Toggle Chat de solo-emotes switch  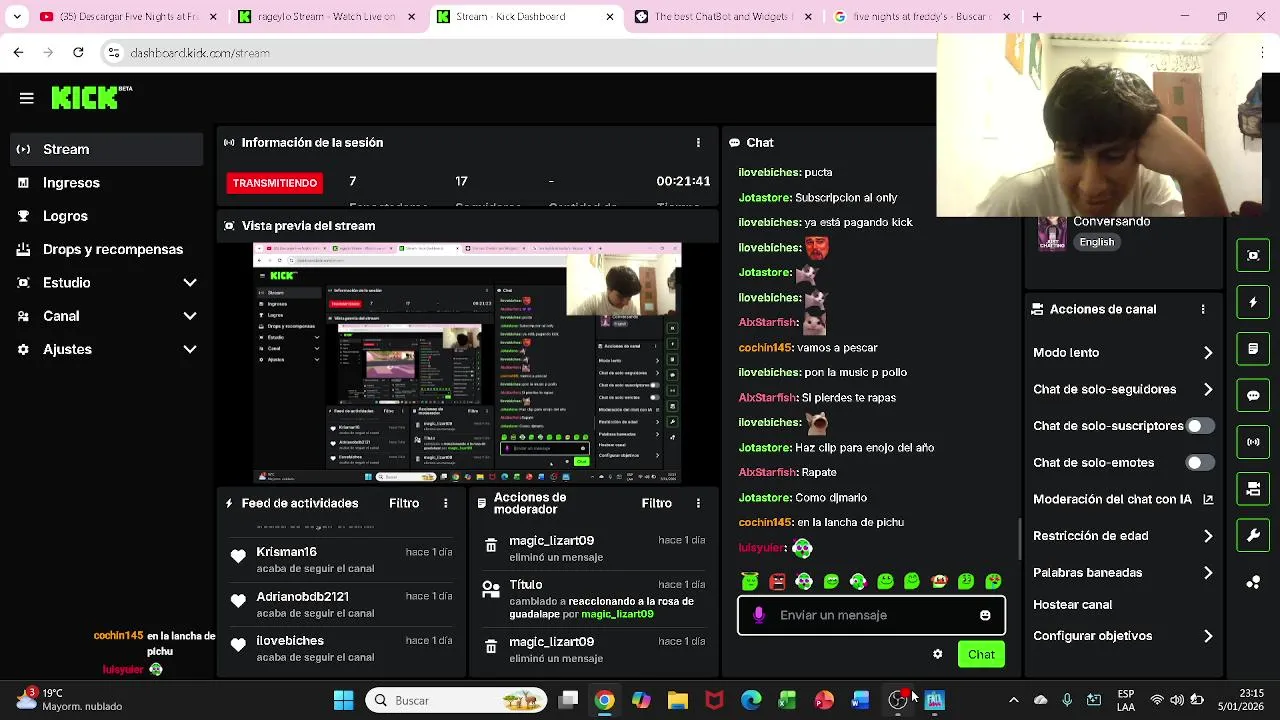pyautogui.click(x=1200, y=463)
